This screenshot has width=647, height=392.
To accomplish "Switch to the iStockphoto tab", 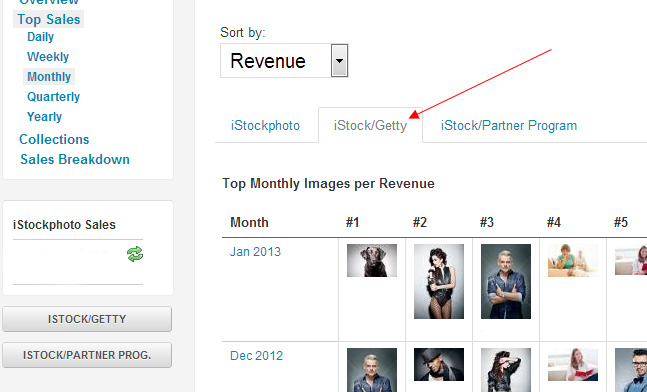I will tap(265, 125).
